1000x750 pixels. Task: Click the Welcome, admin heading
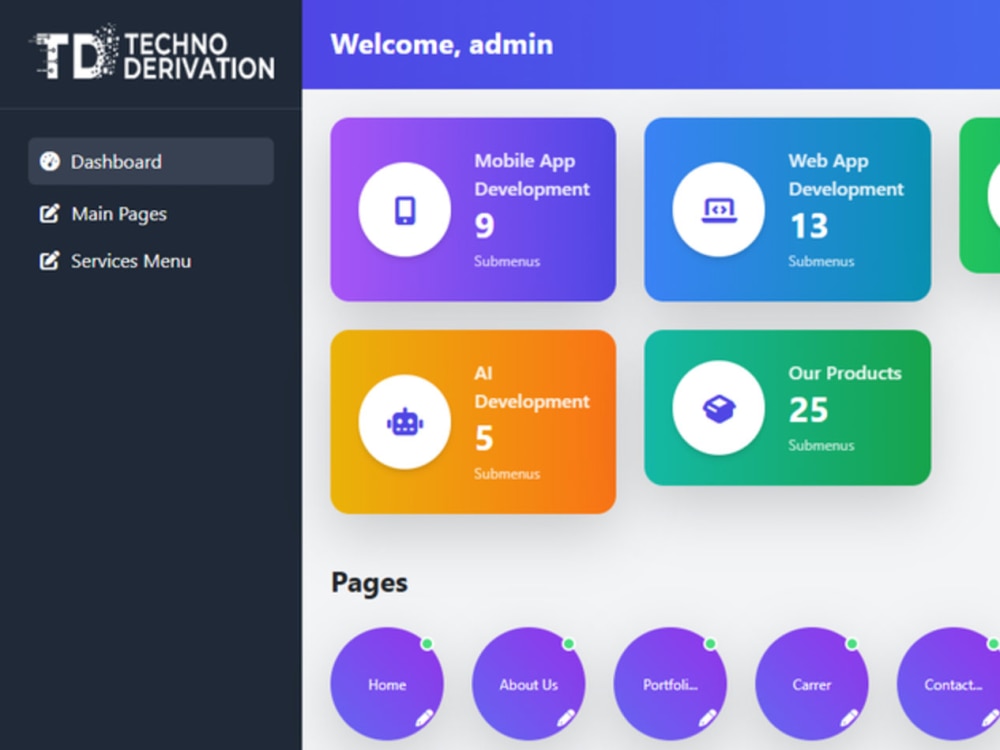coord(442,45)
